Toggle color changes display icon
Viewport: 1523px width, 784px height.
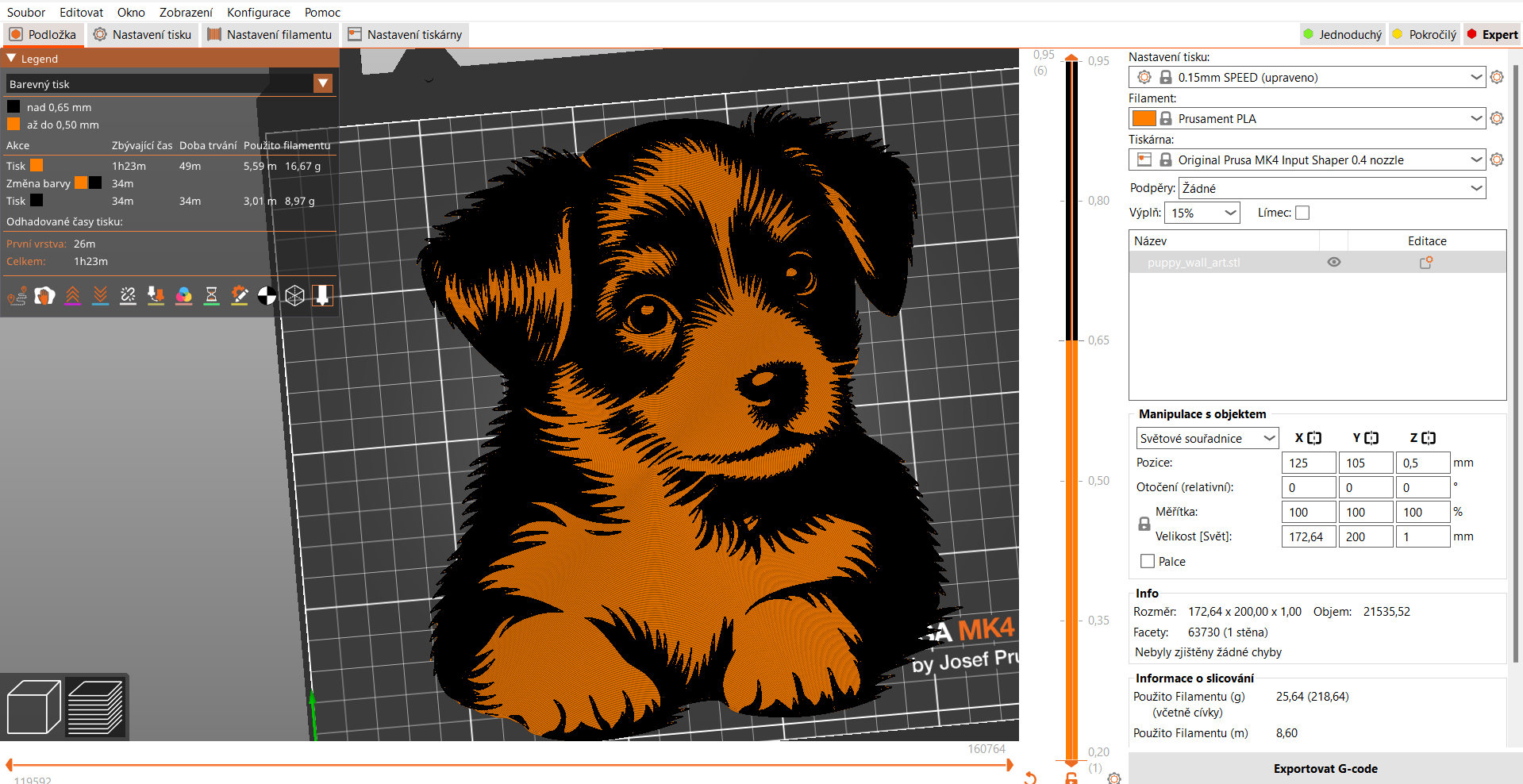tap(184, 295)
